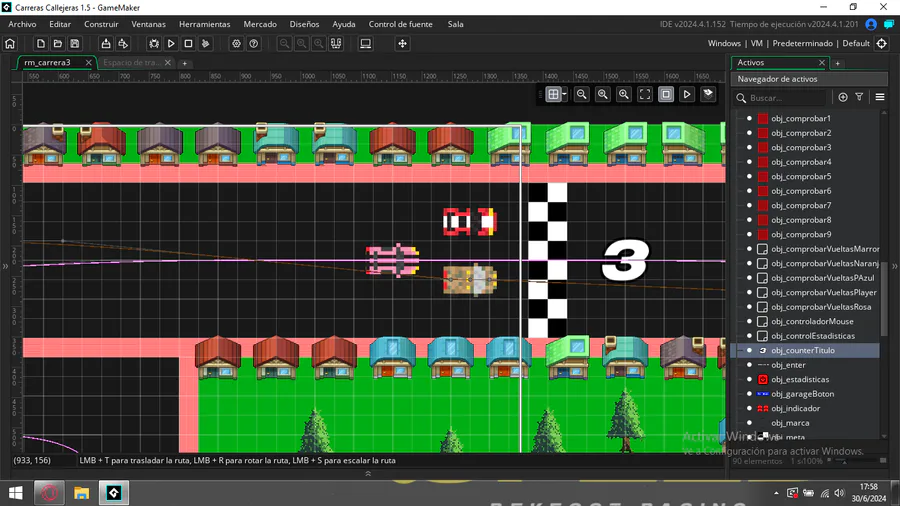Open the target manager crosshair icon
The width and height of the screenshot is (900, 506).
point(882,44)
